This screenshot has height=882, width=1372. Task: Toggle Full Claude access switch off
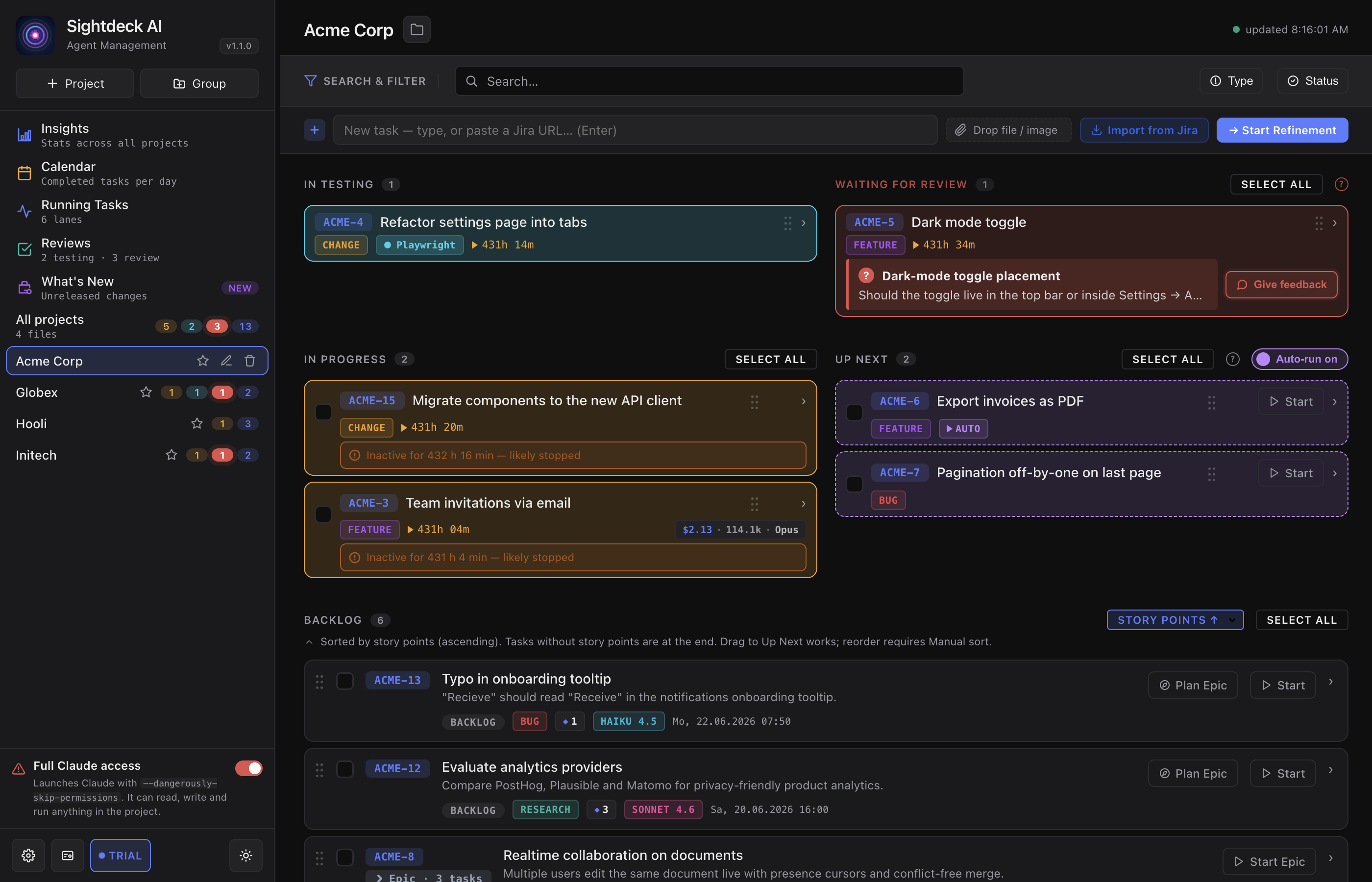tap(248, 768)
